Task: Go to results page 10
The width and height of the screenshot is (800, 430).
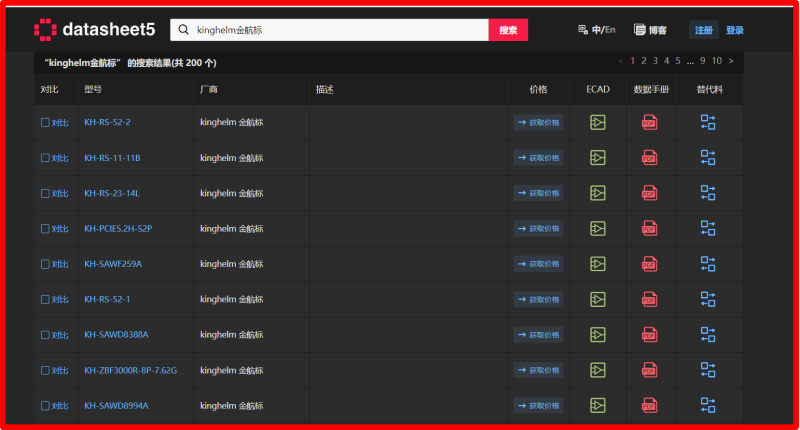Action: (717, 61)
